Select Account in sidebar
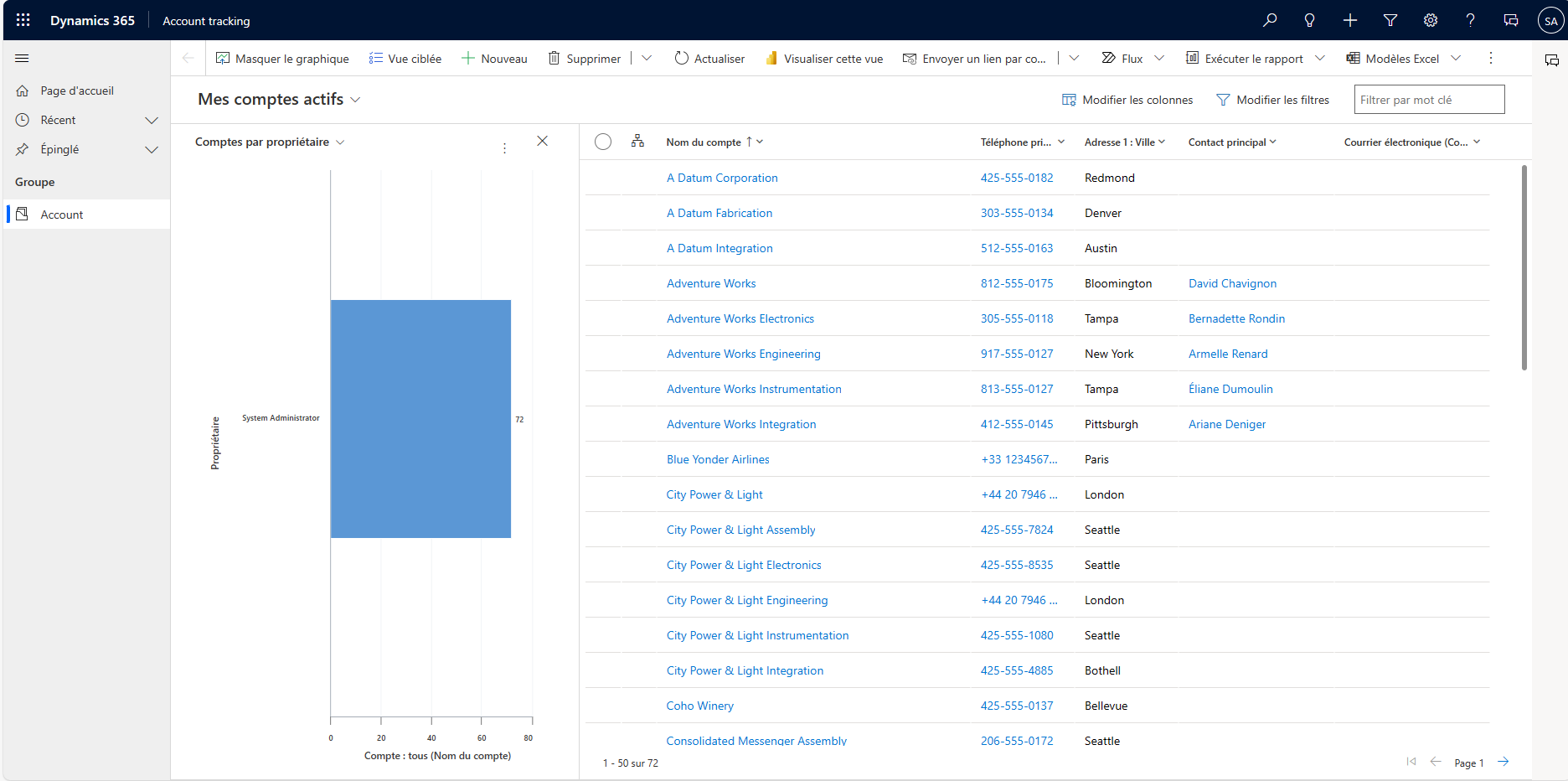This screenshot has height=781, width=1568. [87, 215]
